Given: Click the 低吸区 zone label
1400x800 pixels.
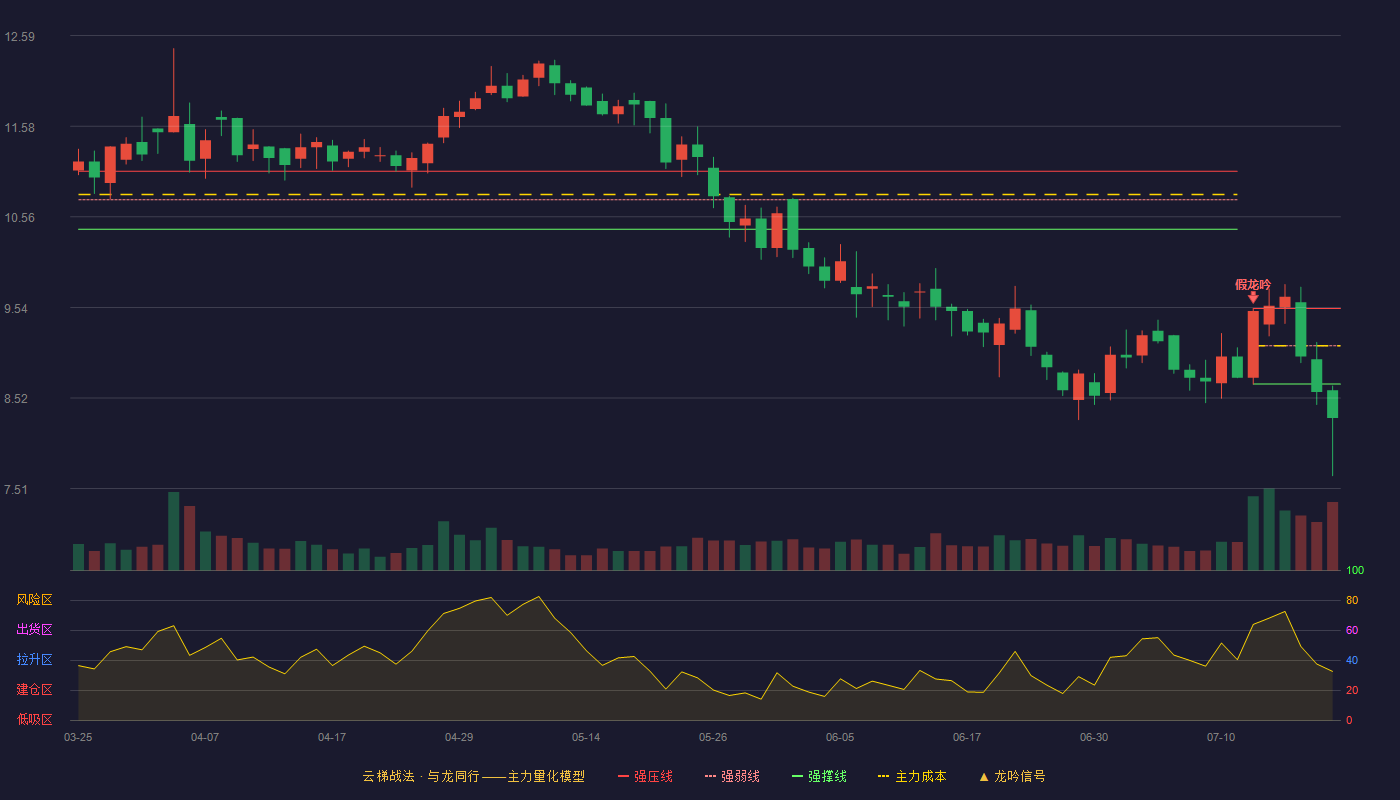Looking at the screenshot, I should point(34,719).
